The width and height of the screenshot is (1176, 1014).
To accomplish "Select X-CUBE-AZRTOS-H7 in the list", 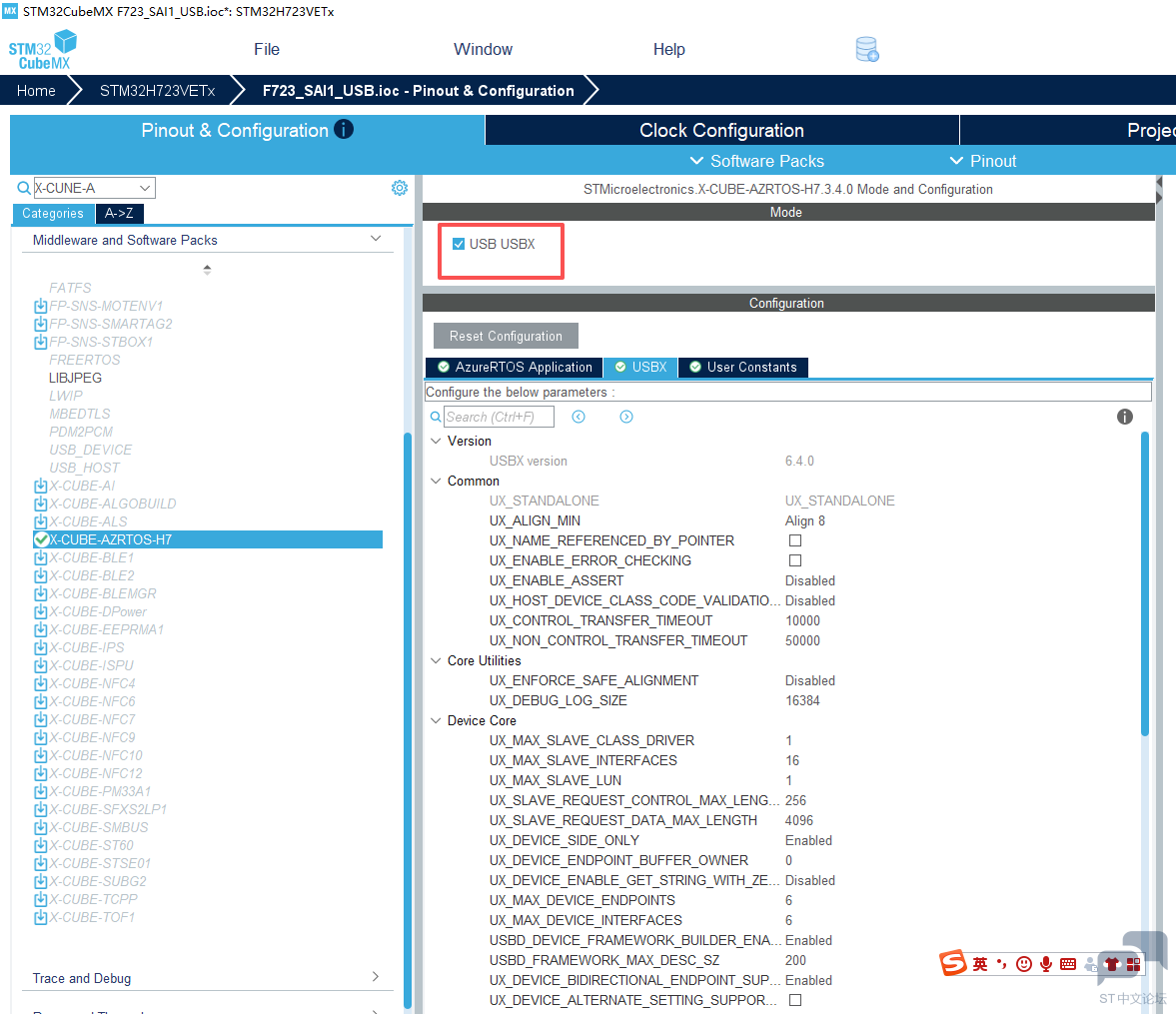I will pyautogui.click(x=208, y=539).
